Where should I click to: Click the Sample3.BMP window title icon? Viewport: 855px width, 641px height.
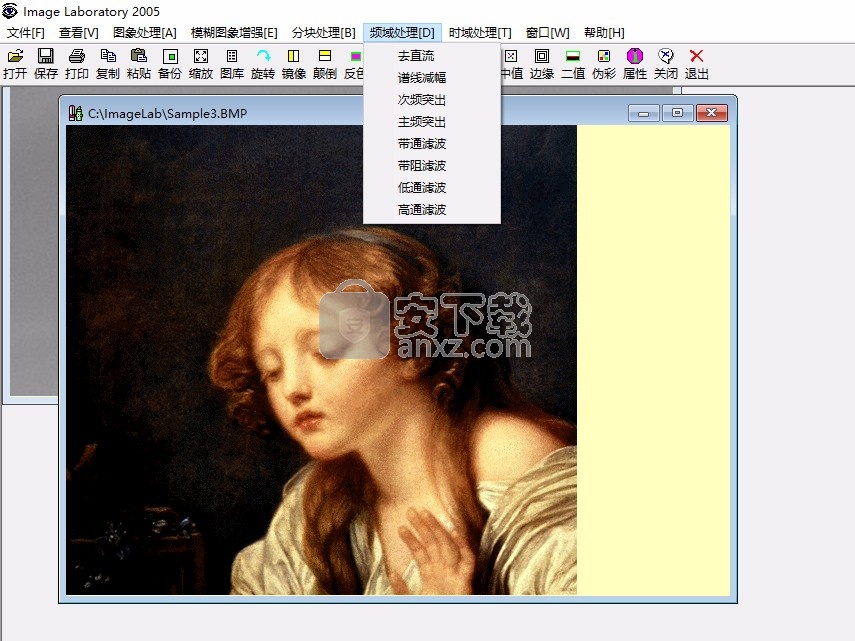(x=75, y=113)
